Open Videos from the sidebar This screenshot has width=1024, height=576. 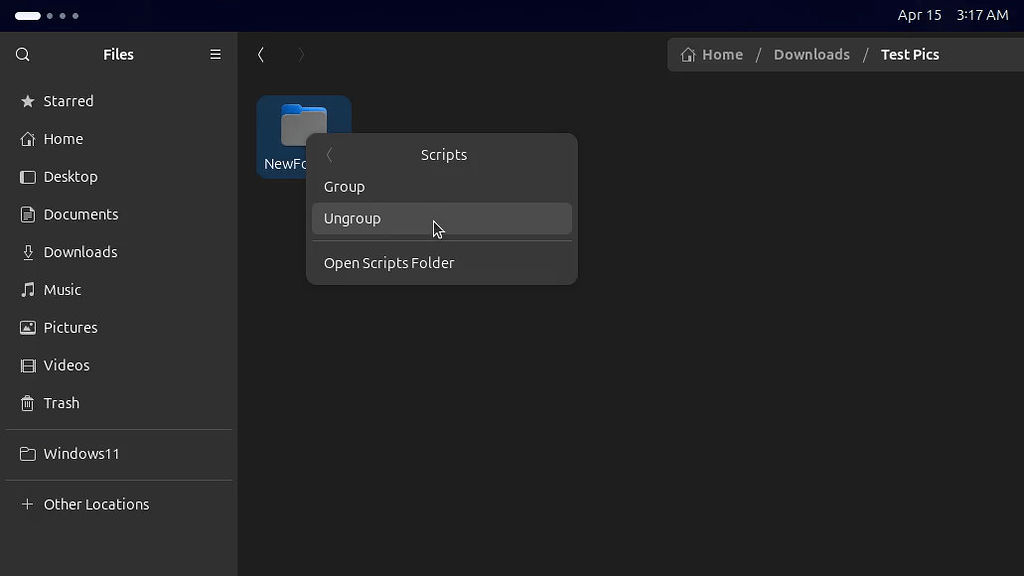(x=67, y=365)
